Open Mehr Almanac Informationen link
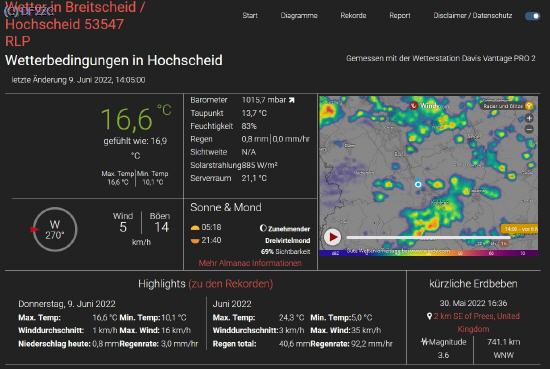This screenshot has height=369, width=550. tap(250, 263)
